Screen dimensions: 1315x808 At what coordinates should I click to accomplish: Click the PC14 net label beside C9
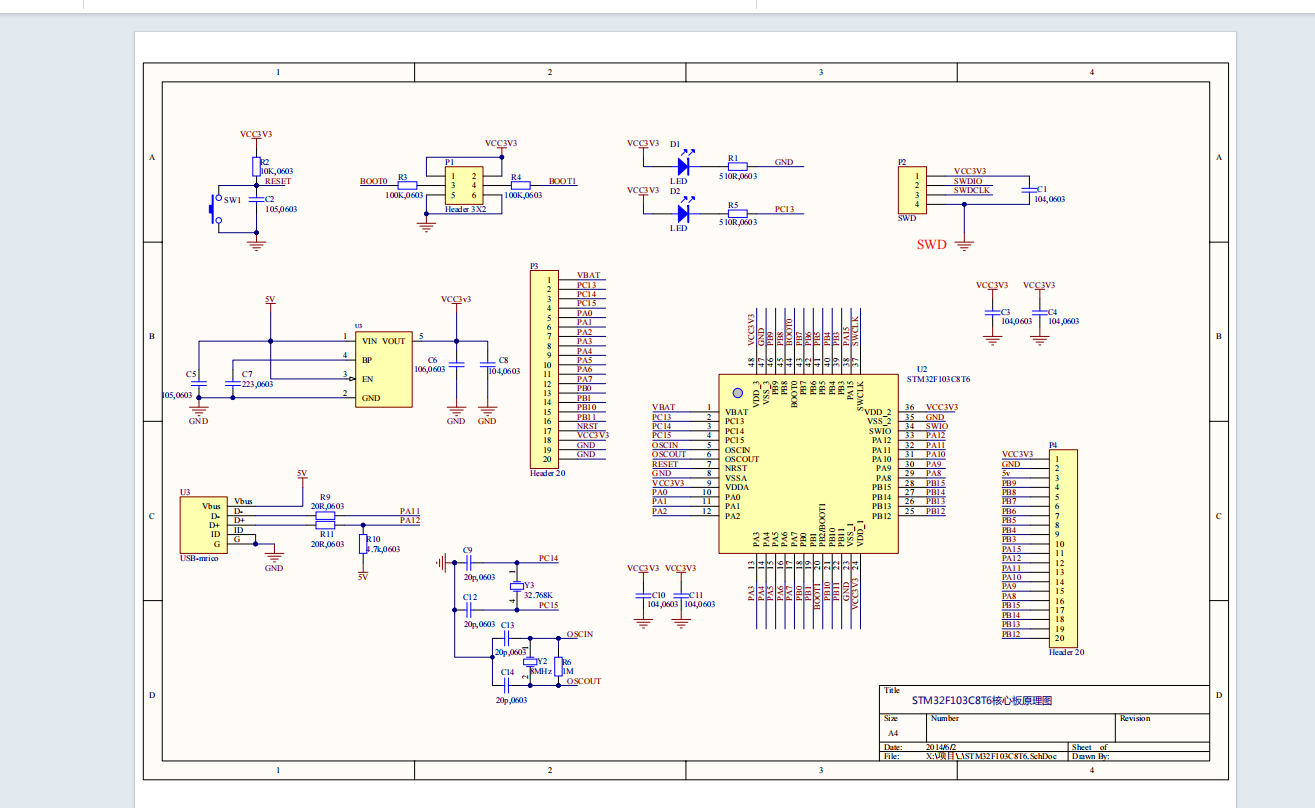pos(548,558)
